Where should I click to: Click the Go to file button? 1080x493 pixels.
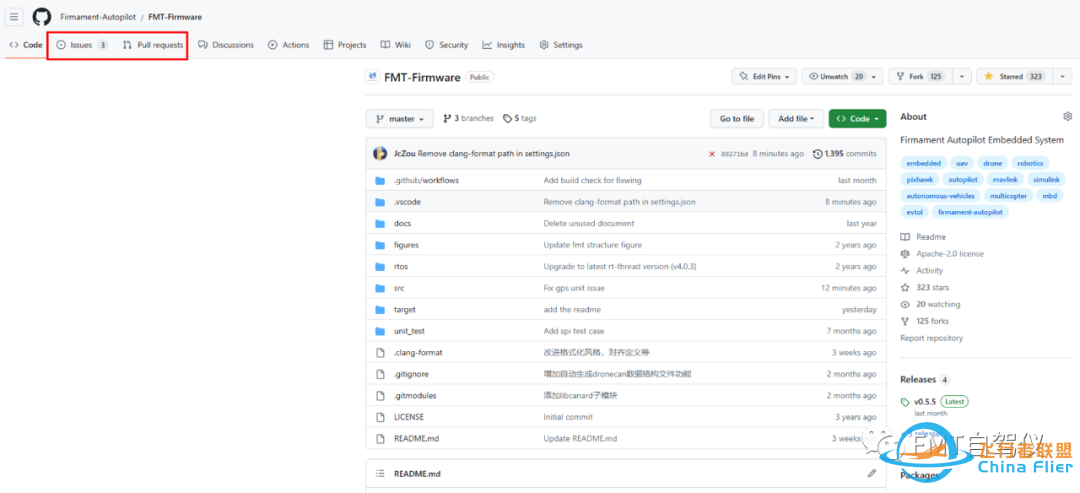pyautogui.click(x=737, y=119)
